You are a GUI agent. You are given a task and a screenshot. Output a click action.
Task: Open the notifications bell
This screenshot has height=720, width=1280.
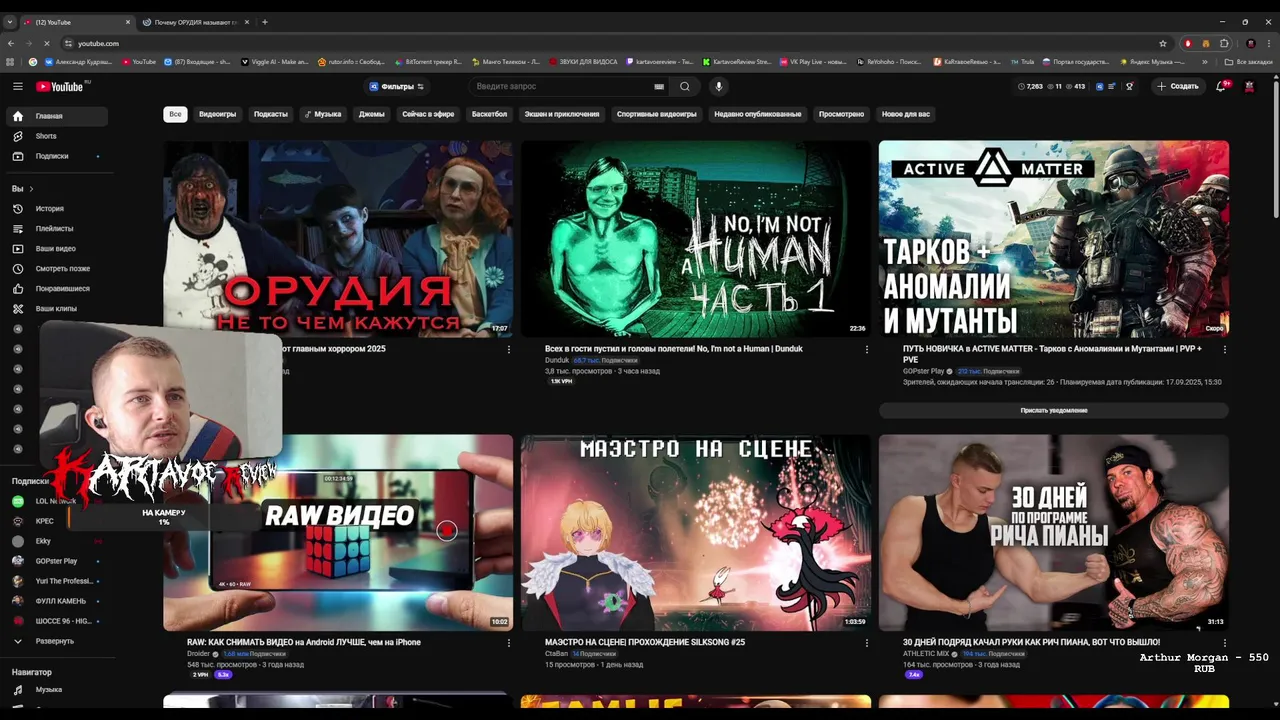[x=1221, y=86]
